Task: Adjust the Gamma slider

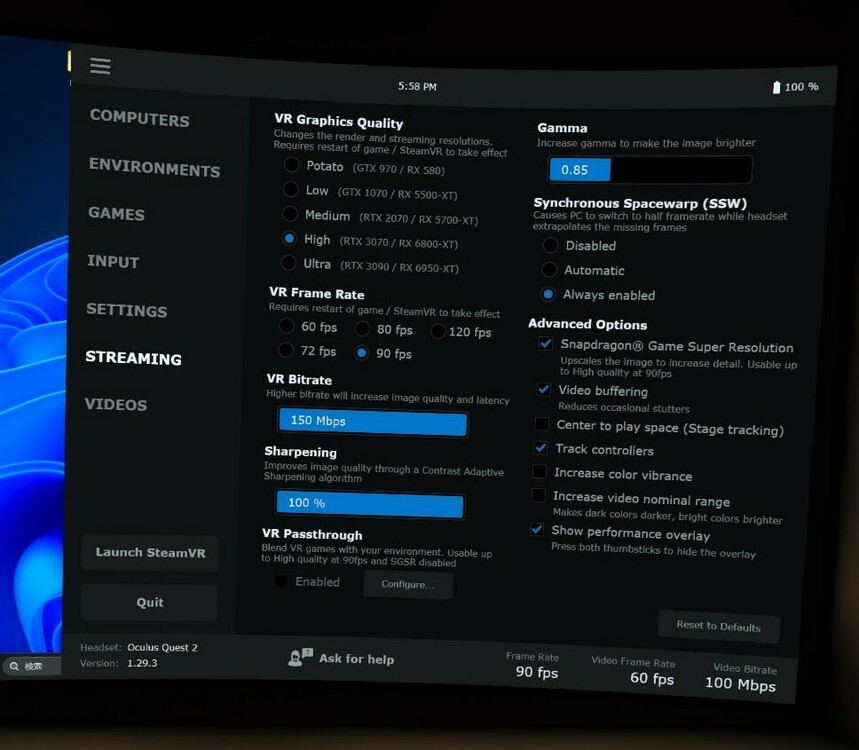Action: pyautogui.click(x=649, y=170)
